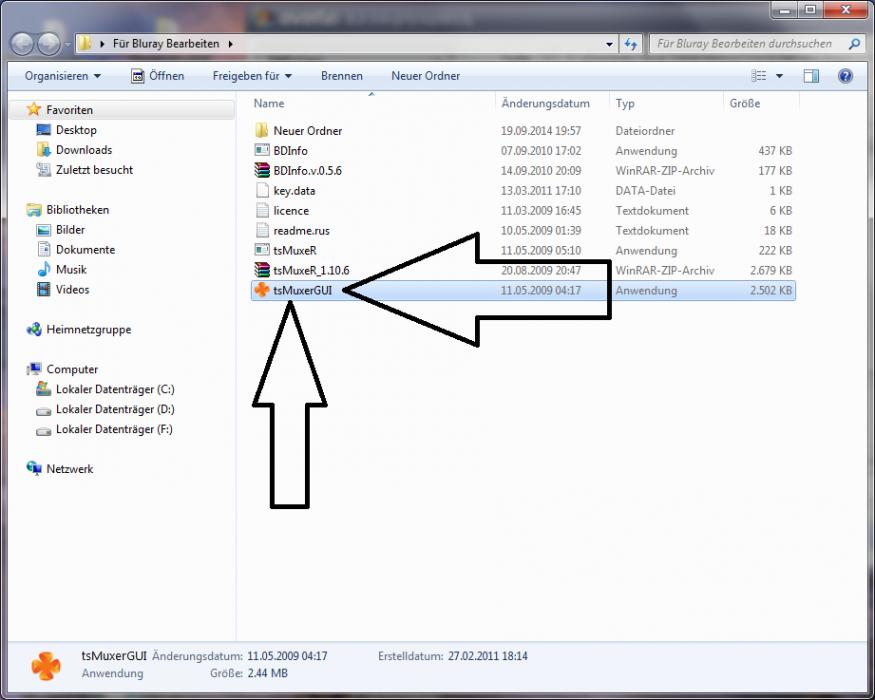Sort by the Änderungsdatum column header
The width and height of the screenshot is (875, 700).
click(545, 103)
